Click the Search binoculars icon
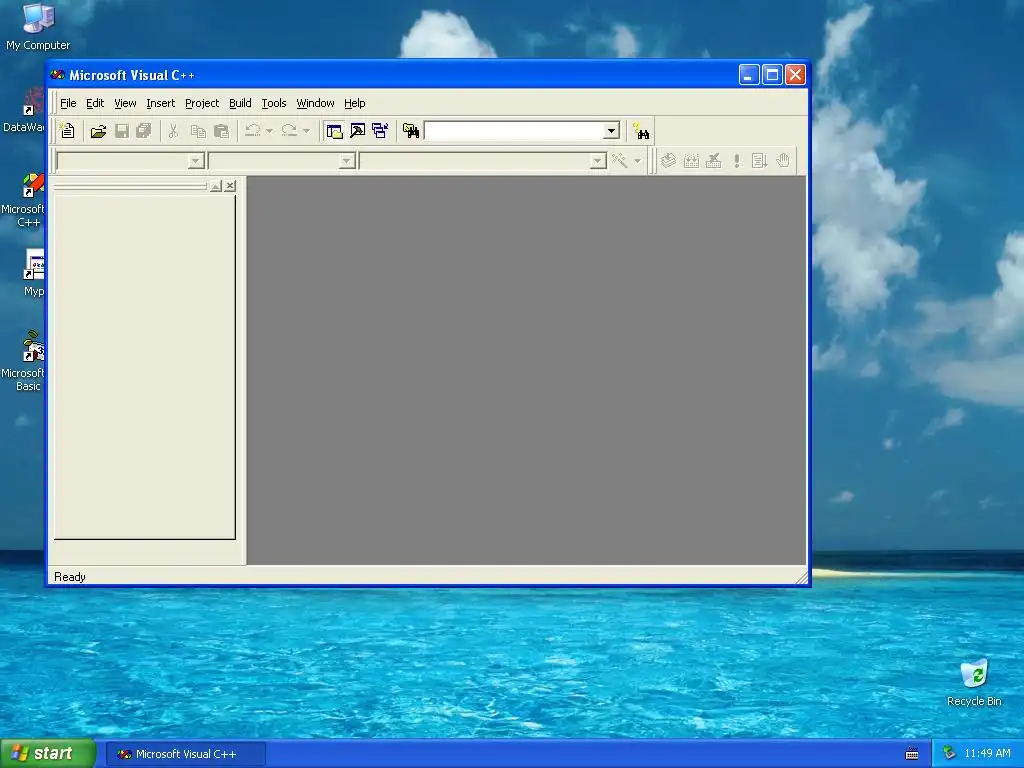The image size is (1024, 768). click(x=642, y=132)
